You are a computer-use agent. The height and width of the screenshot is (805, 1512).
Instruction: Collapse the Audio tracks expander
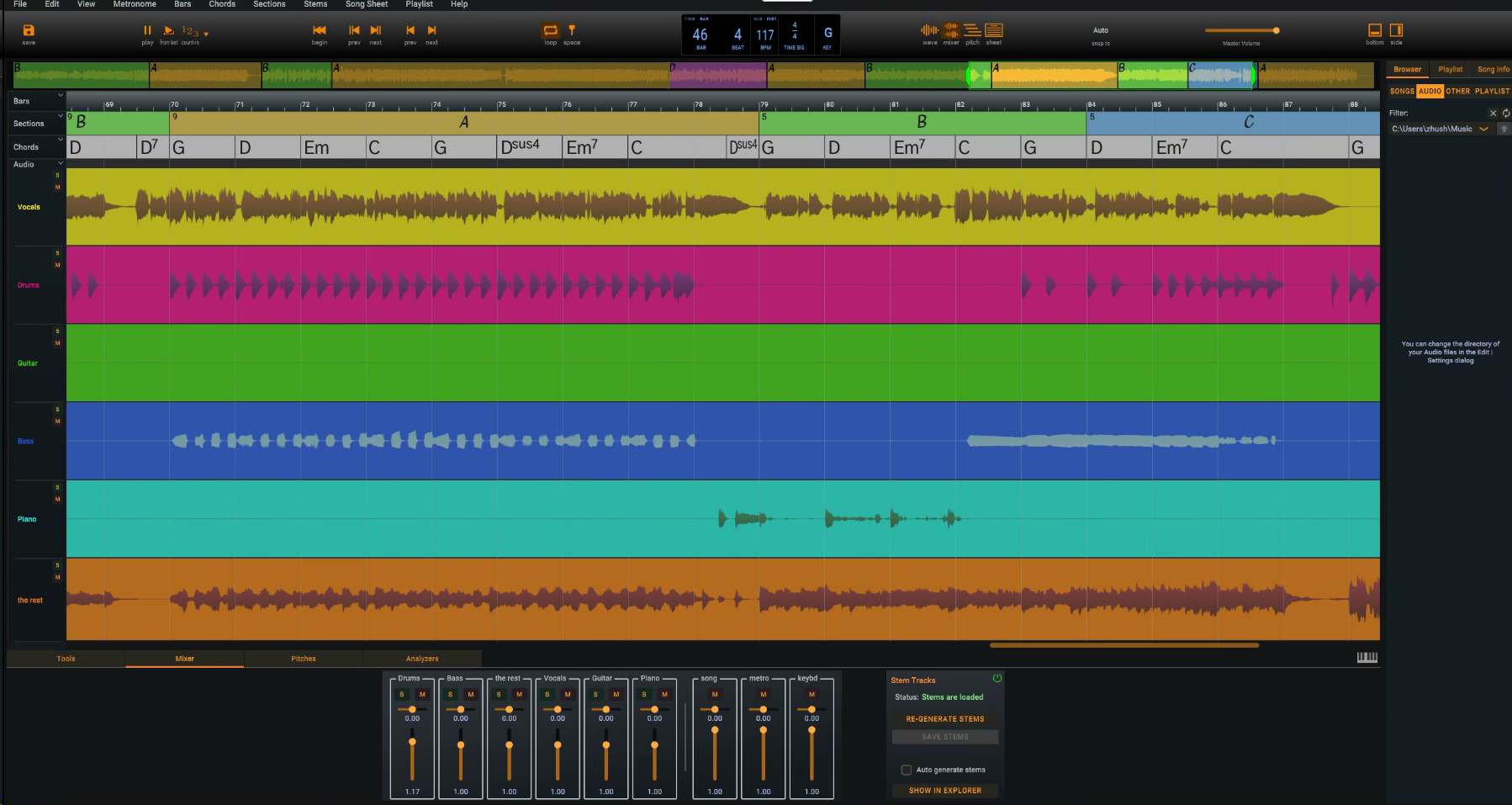point(61,163)
